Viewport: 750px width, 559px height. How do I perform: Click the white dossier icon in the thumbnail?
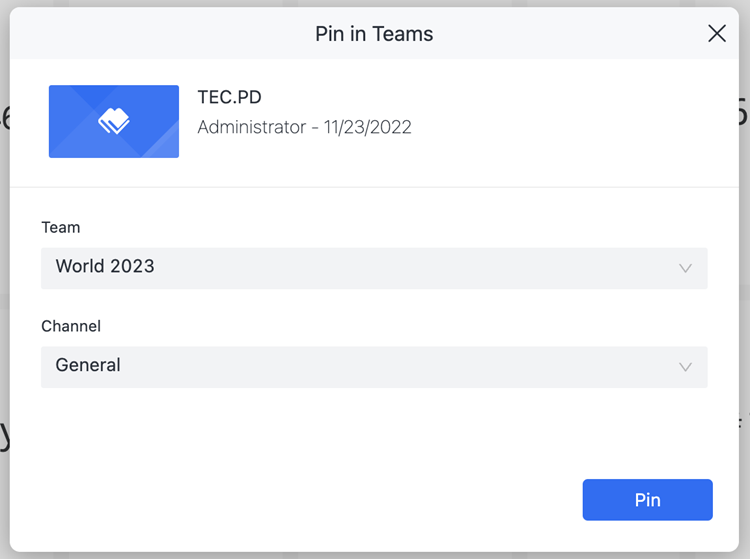pyautogui.click(x=114, y=122)
